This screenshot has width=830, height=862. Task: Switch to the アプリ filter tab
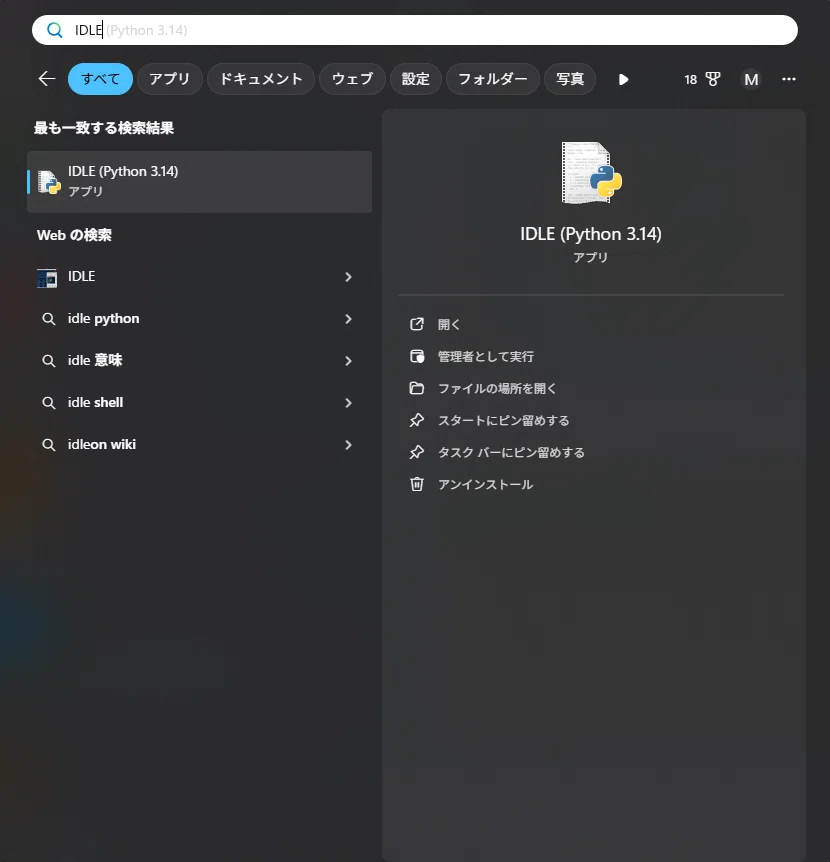click(170, 79)
